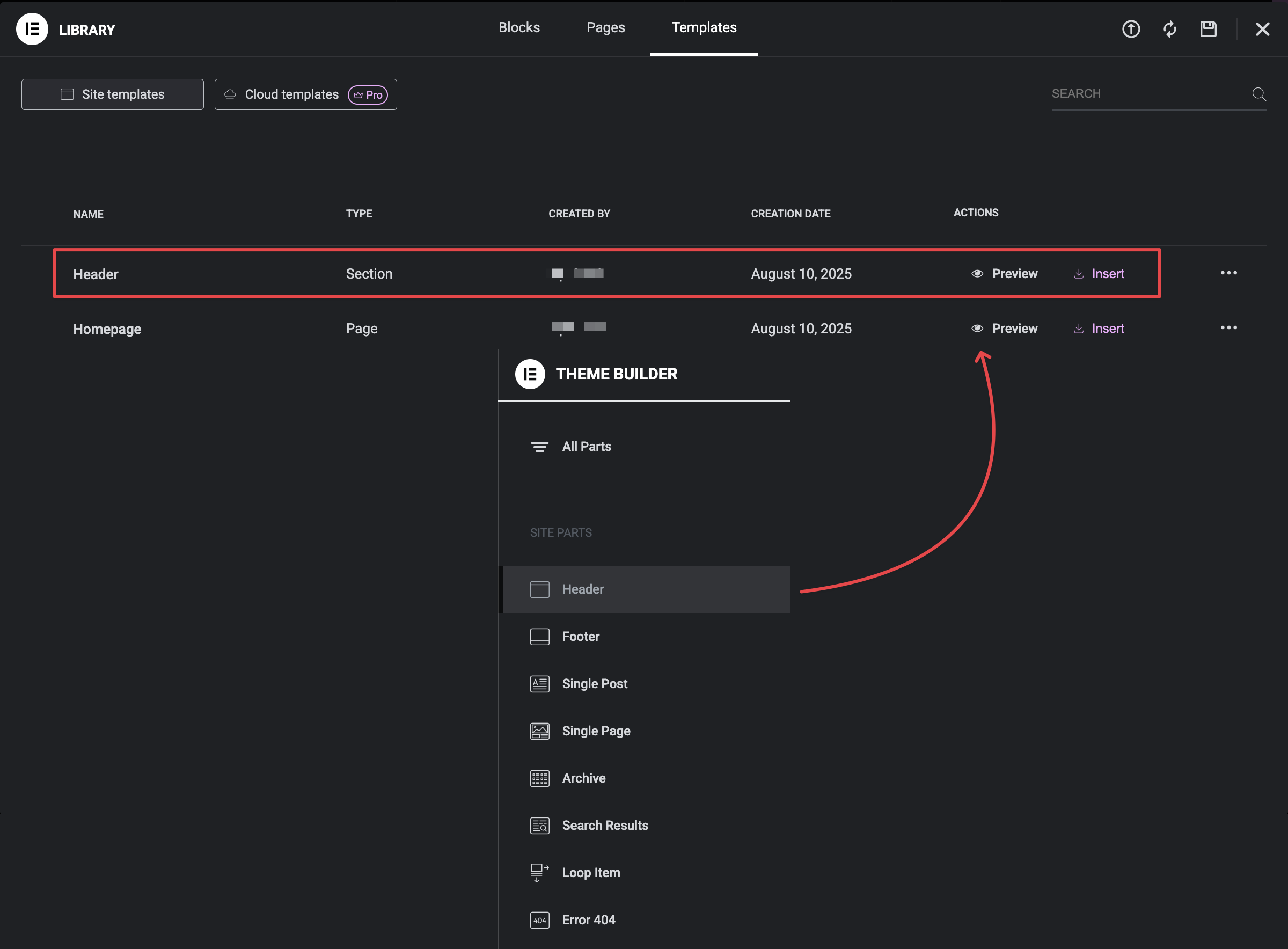This screenshot has height=949, width=1288.
Task: Click the Error 404 icon
Action: (539, 919)
